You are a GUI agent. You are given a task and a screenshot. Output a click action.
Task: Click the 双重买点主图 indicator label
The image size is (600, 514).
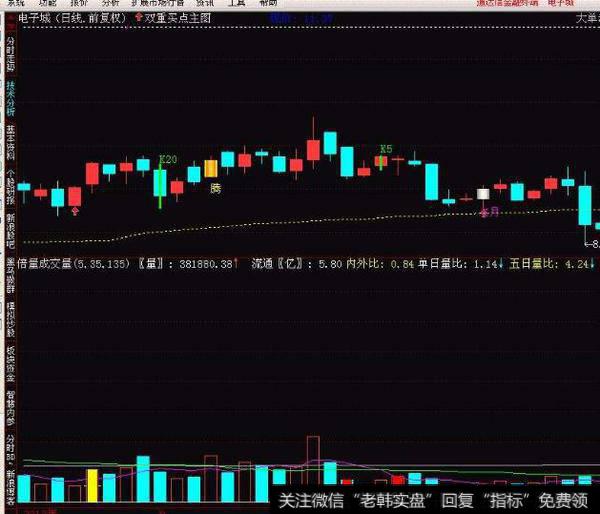coord(178,18)
